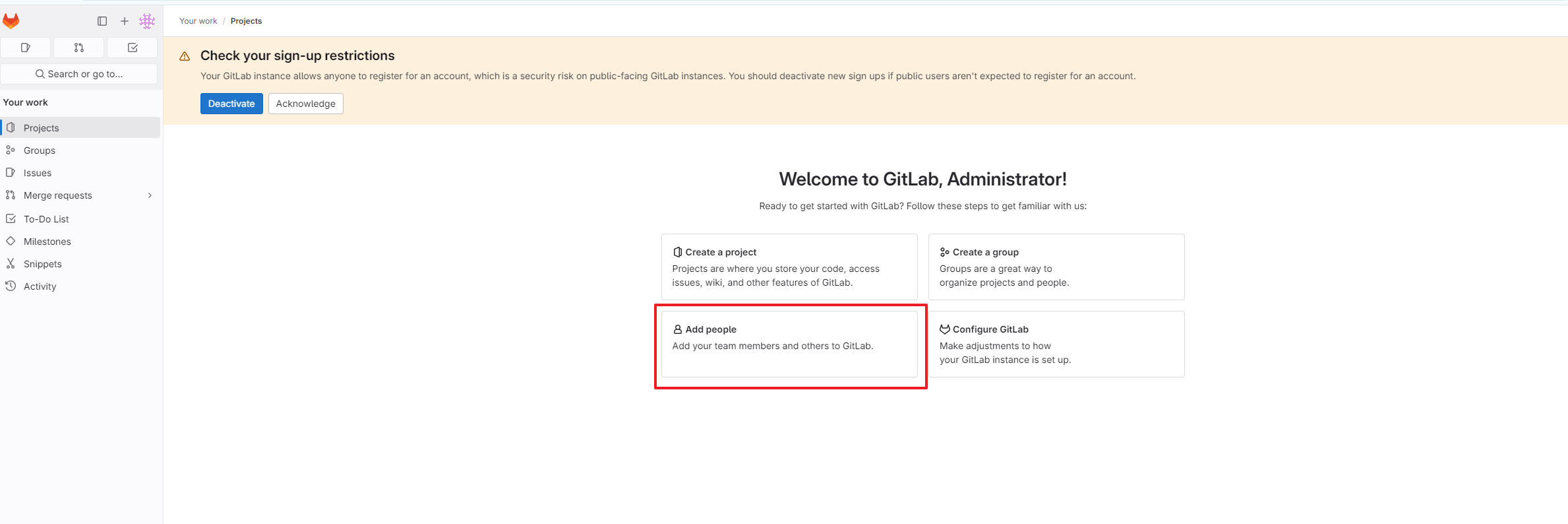Viewport: 1568px width, 524px height.
Task: Click Projects breadcrumb link
Action: click(246, 21)
